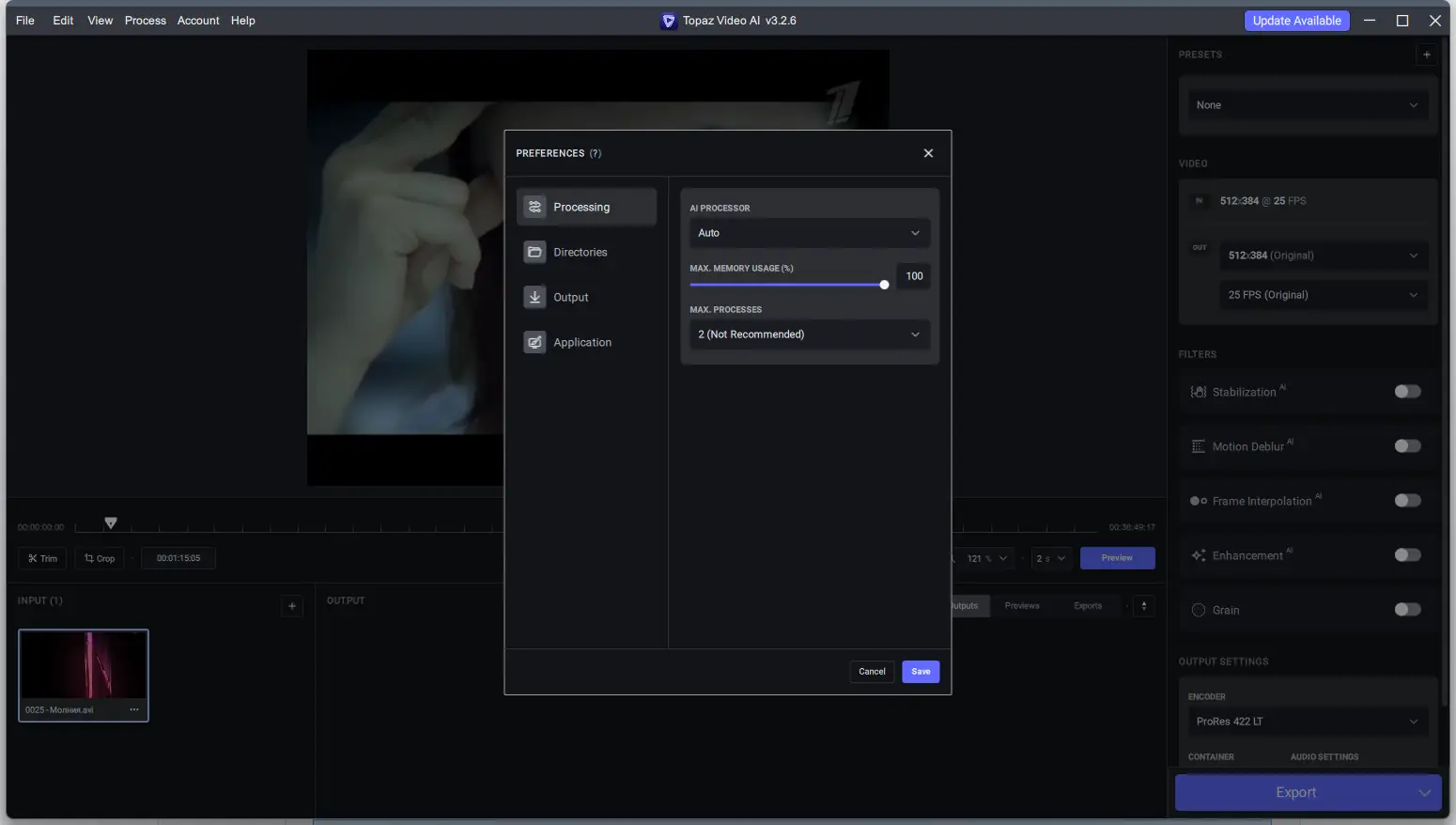Screen dimensions: 1456x825
Task: Toggle the Enhancement filter switch
Action: point(1407,555)
